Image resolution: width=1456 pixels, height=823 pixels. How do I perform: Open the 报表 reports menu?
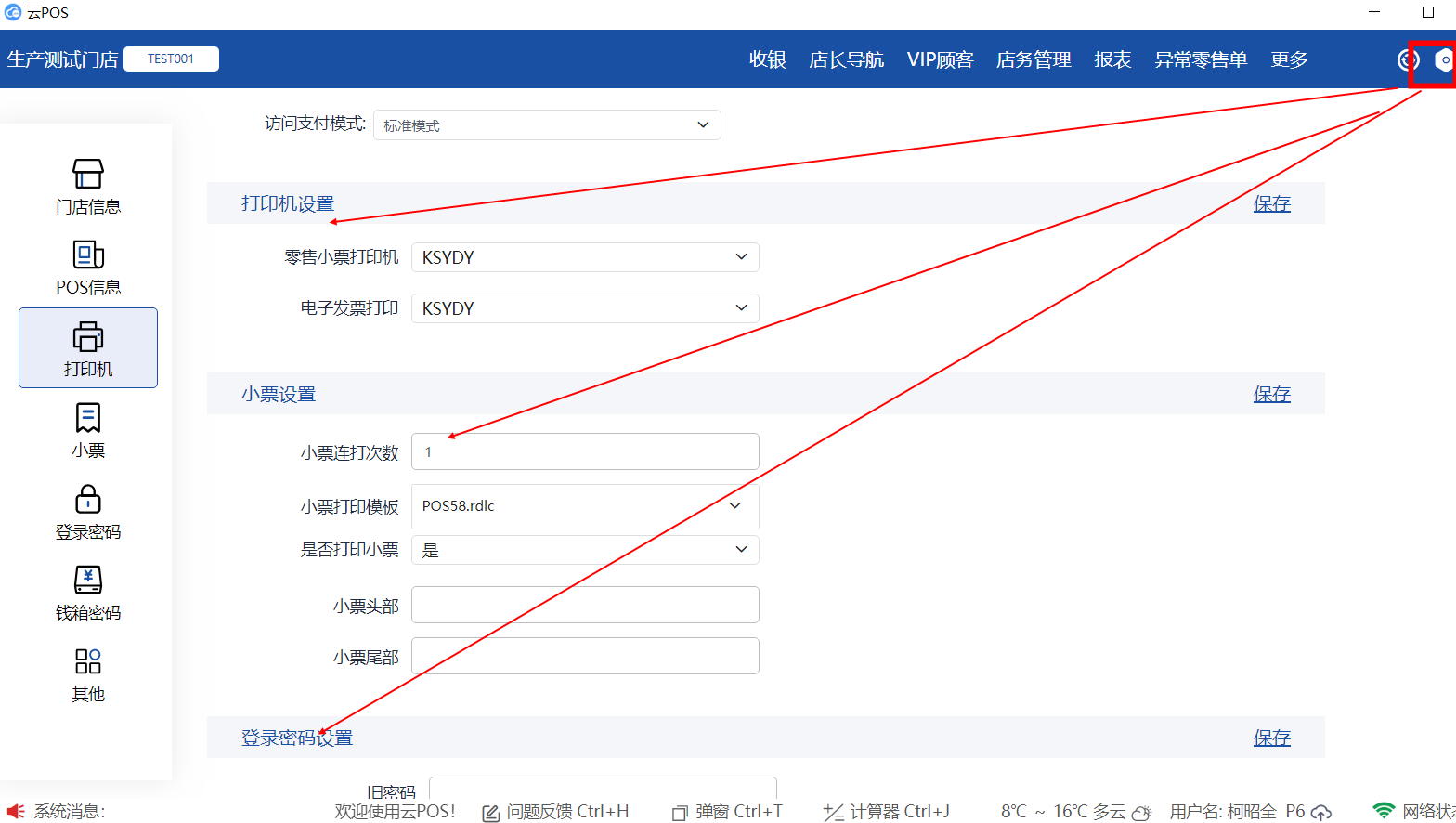[1112, 59]
